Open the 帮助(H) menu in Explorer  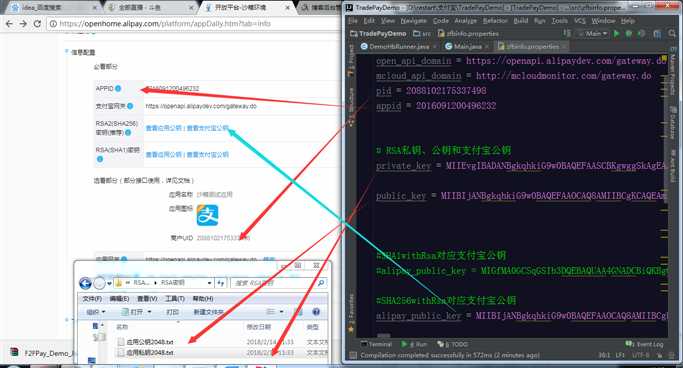203,299
